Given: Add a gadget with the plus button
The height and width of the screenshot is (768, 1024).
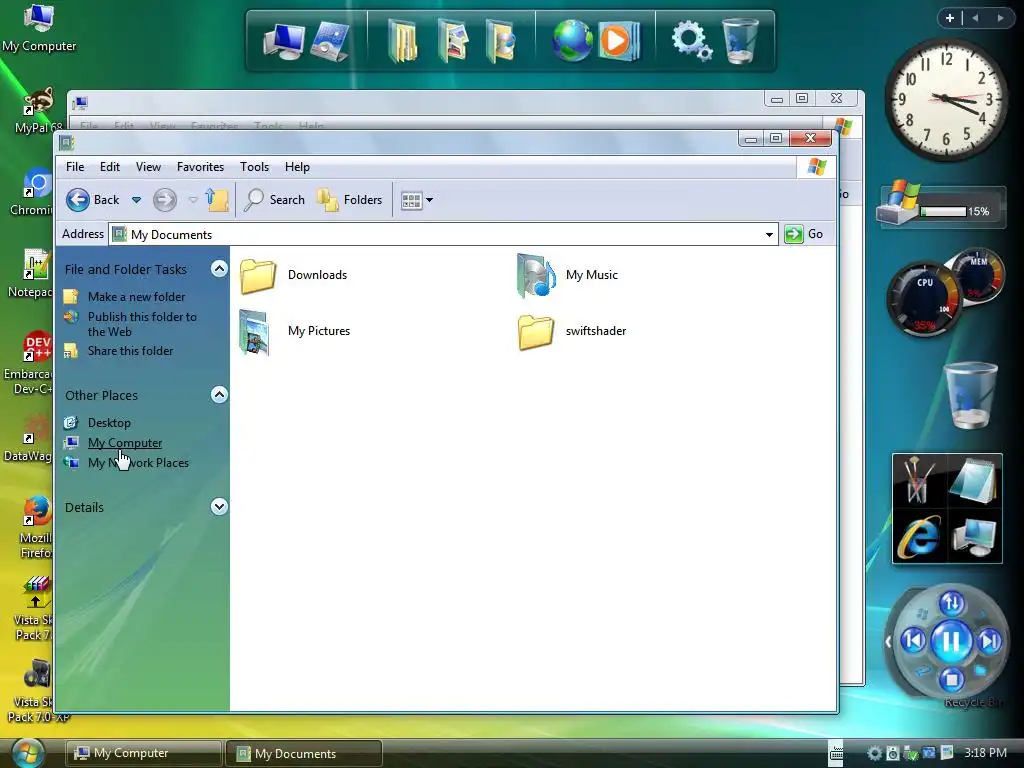Looking at the screenshot, I should [x=950, y=18].
